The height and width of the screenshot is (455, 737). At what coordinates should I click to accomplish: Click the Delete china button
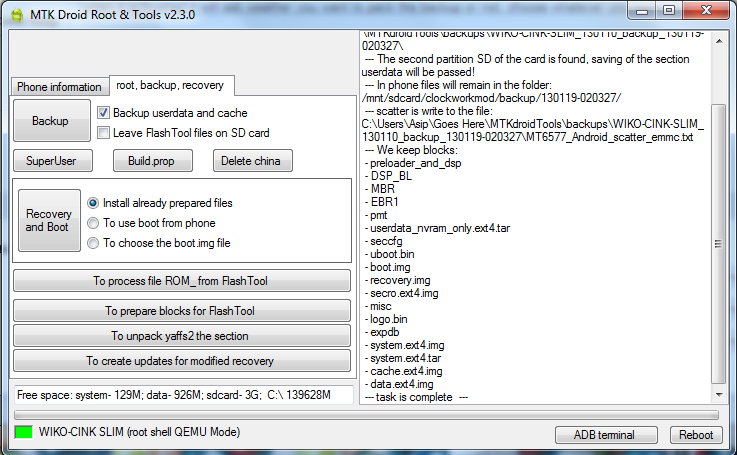click(x=252, y=161)
